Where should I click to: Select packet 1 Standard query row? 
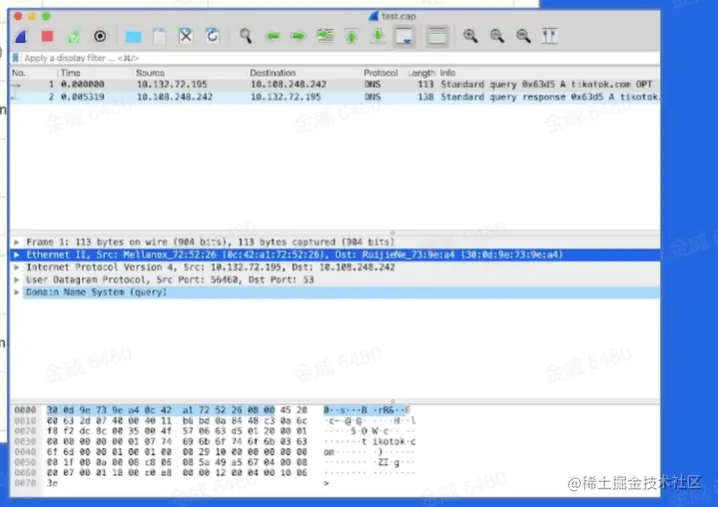tap(335, 84)
